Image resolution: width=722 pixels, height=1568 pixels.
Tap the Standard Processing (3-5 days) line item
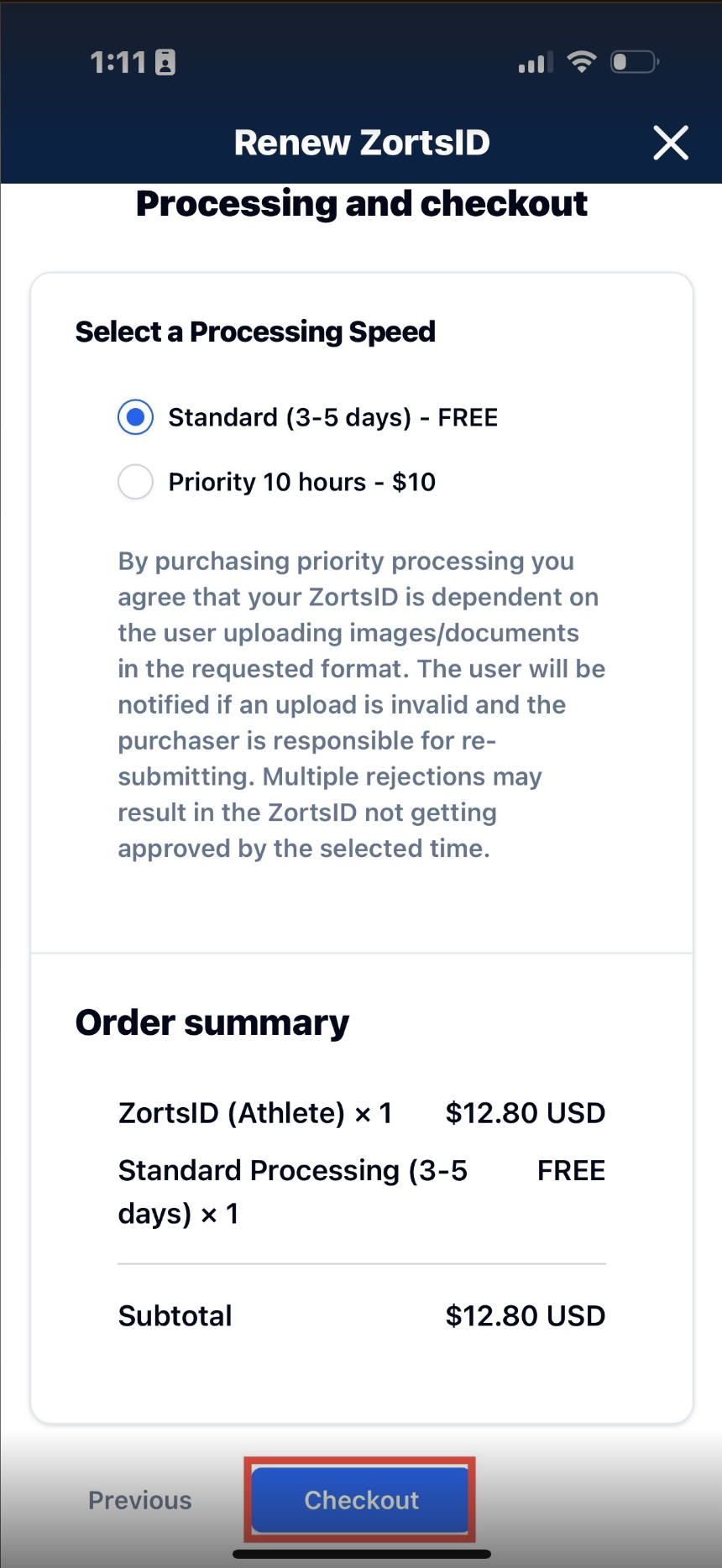pyautogui.click(x=292, y=1191)
